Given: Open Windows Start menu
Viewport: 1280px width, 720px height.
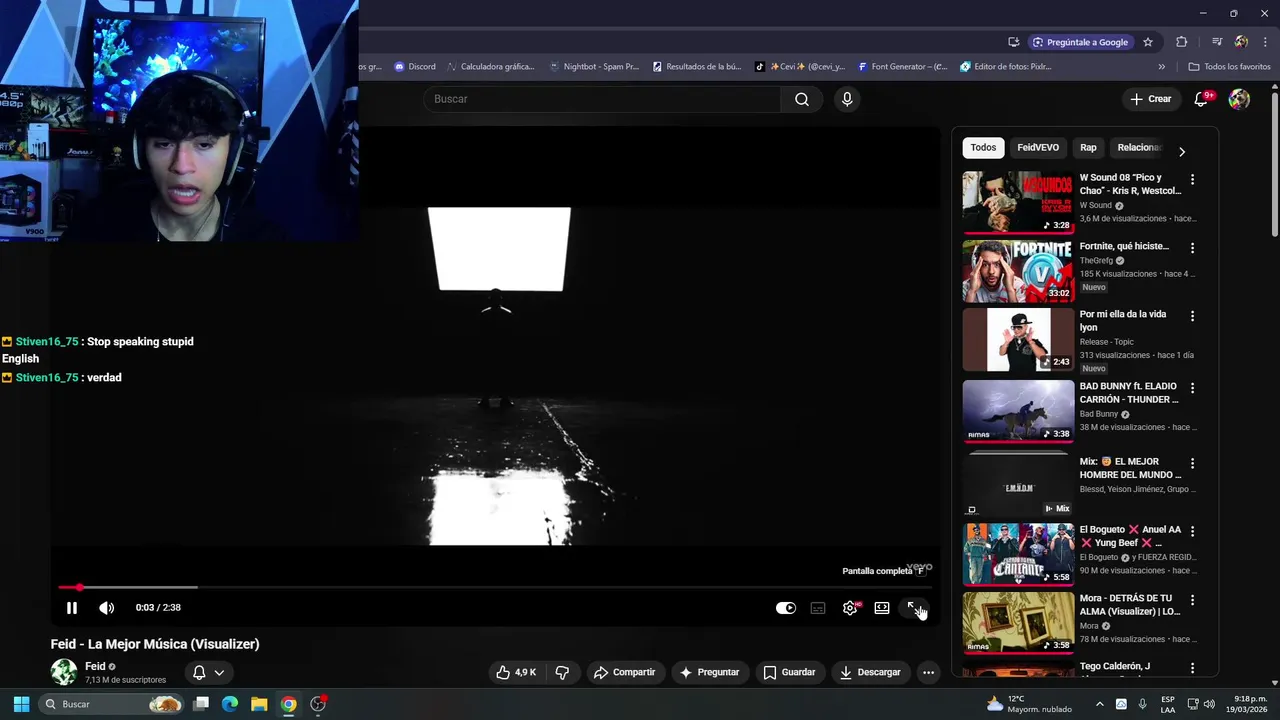Looking at the screenshot, I should 21,704.
